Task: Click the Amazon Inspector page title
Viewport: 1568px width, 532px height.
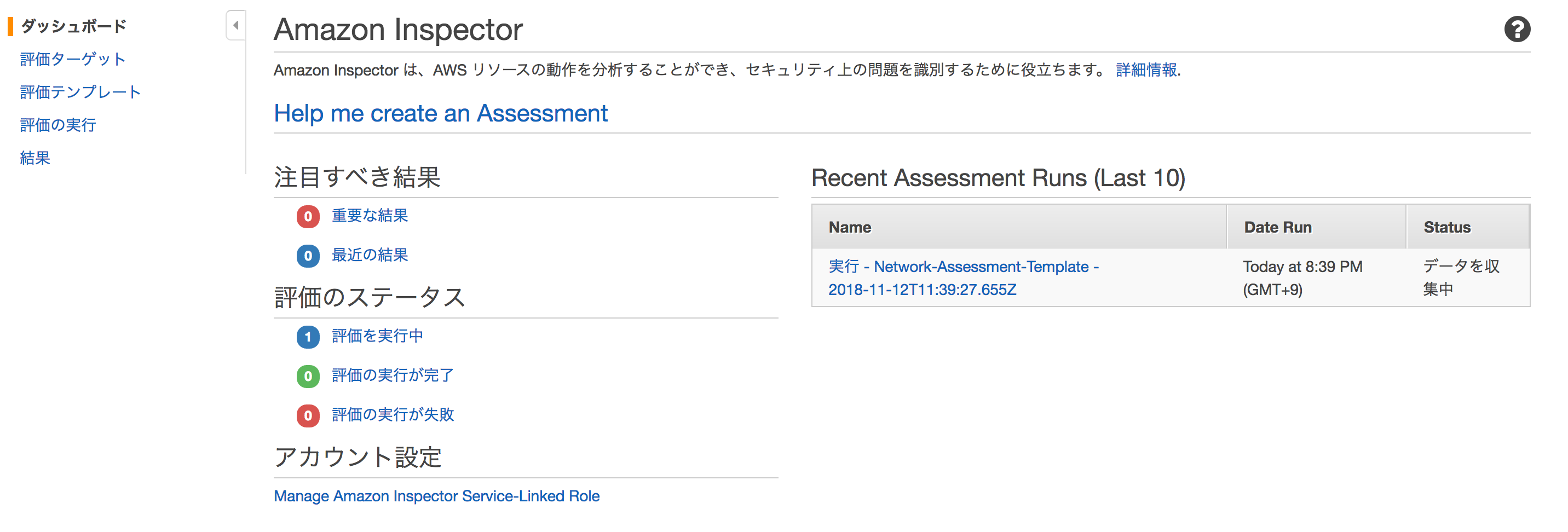Action: 398,29
